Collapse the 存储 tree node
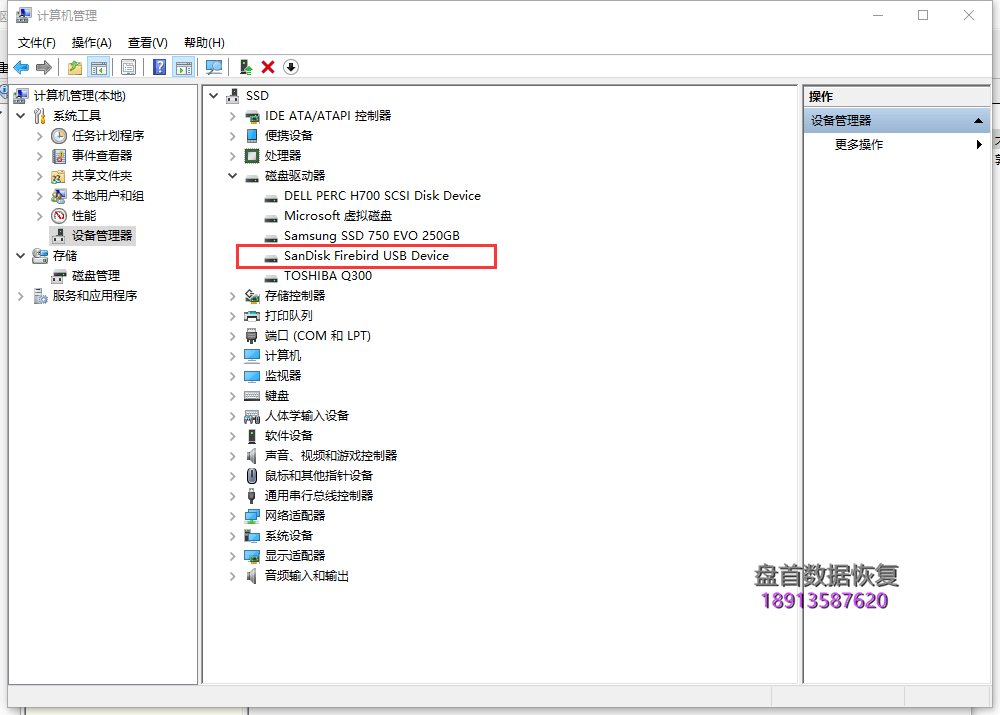The width and height of the screenshot is (1000, 715). tap(20, 256)
